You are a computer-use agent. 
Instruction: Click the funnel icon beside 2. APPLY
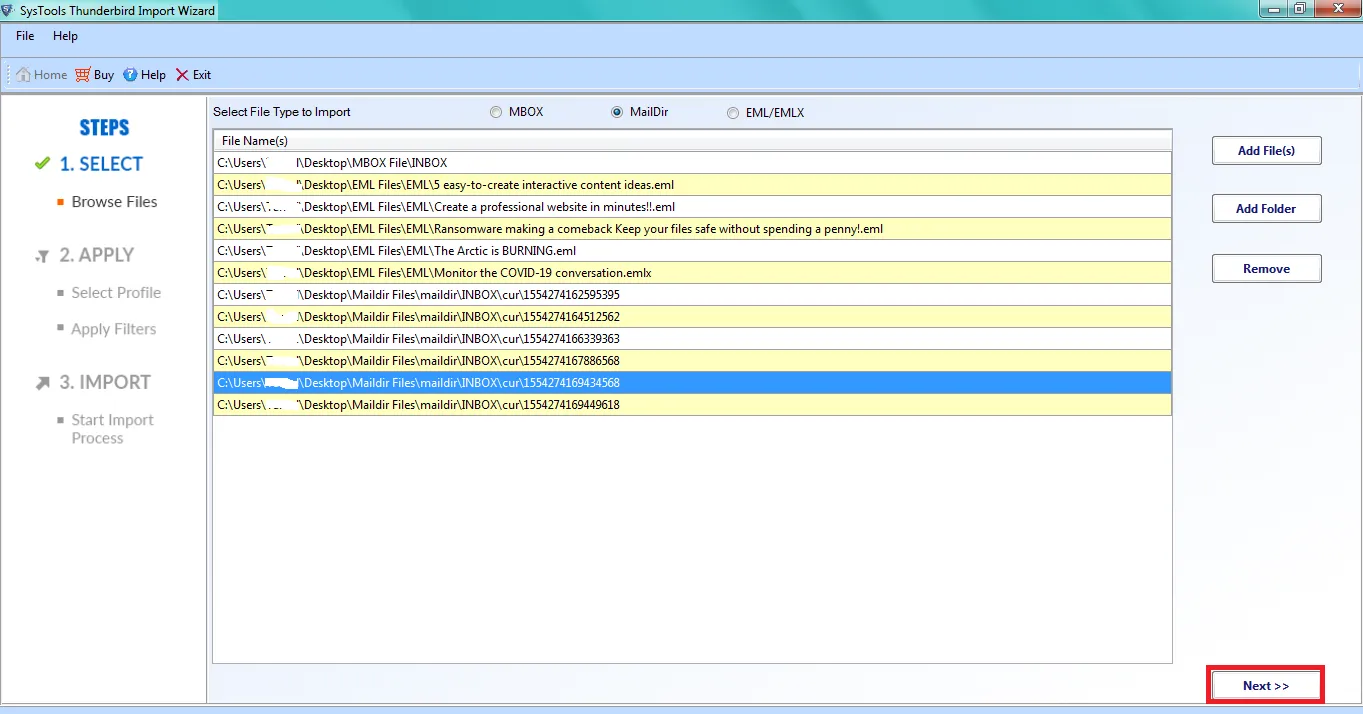pyautogui.click(x=42, y=257)
